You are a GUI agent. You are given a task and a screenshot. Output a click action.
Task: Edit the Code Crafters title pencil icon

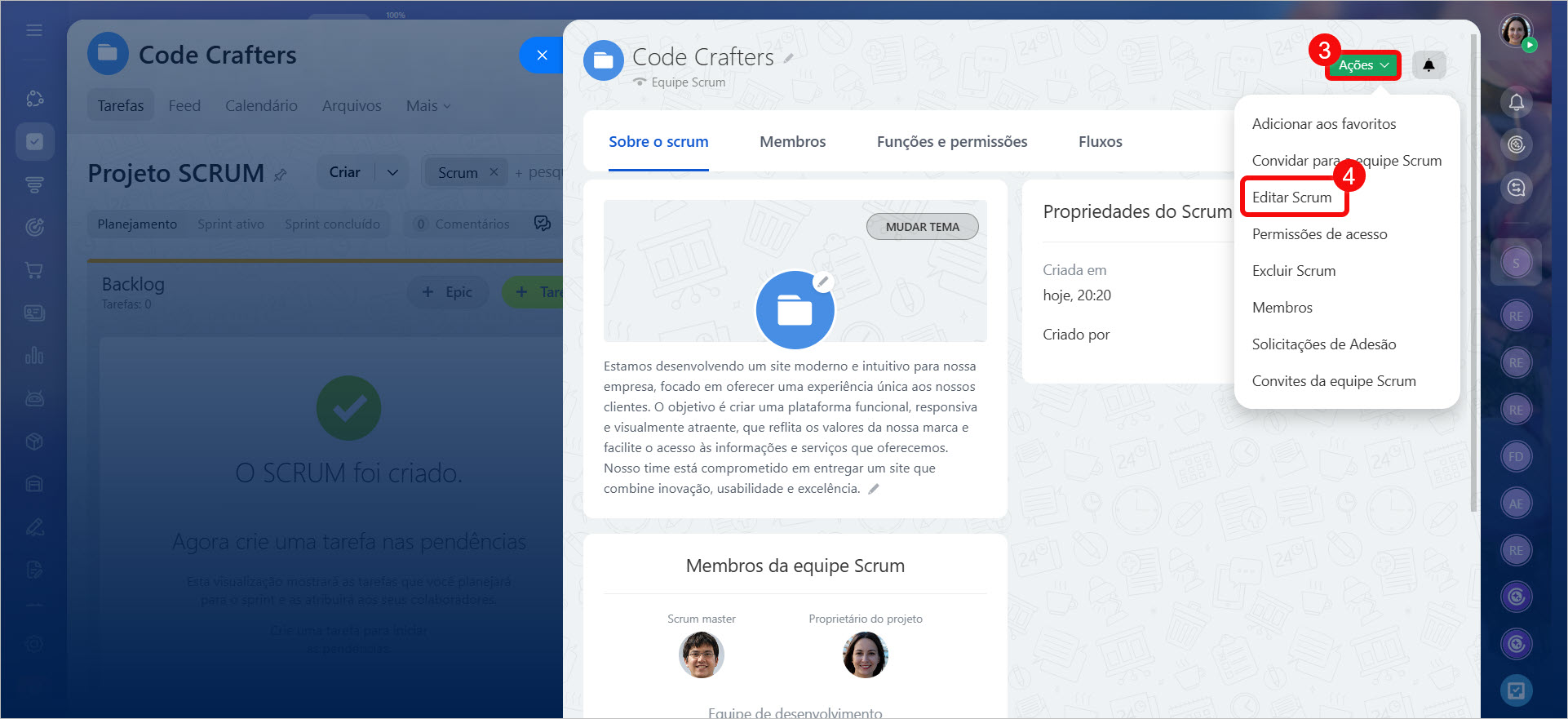788,58
